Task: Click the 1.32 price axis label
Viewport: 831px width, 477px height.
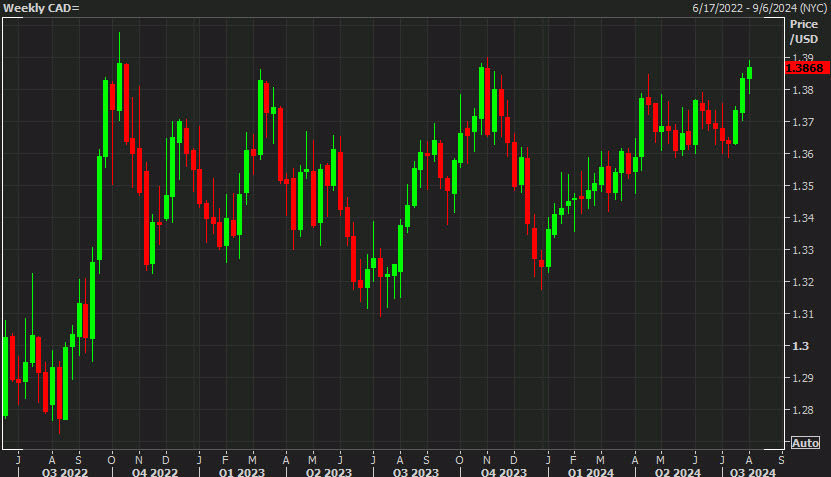Action: click(802, 282)
